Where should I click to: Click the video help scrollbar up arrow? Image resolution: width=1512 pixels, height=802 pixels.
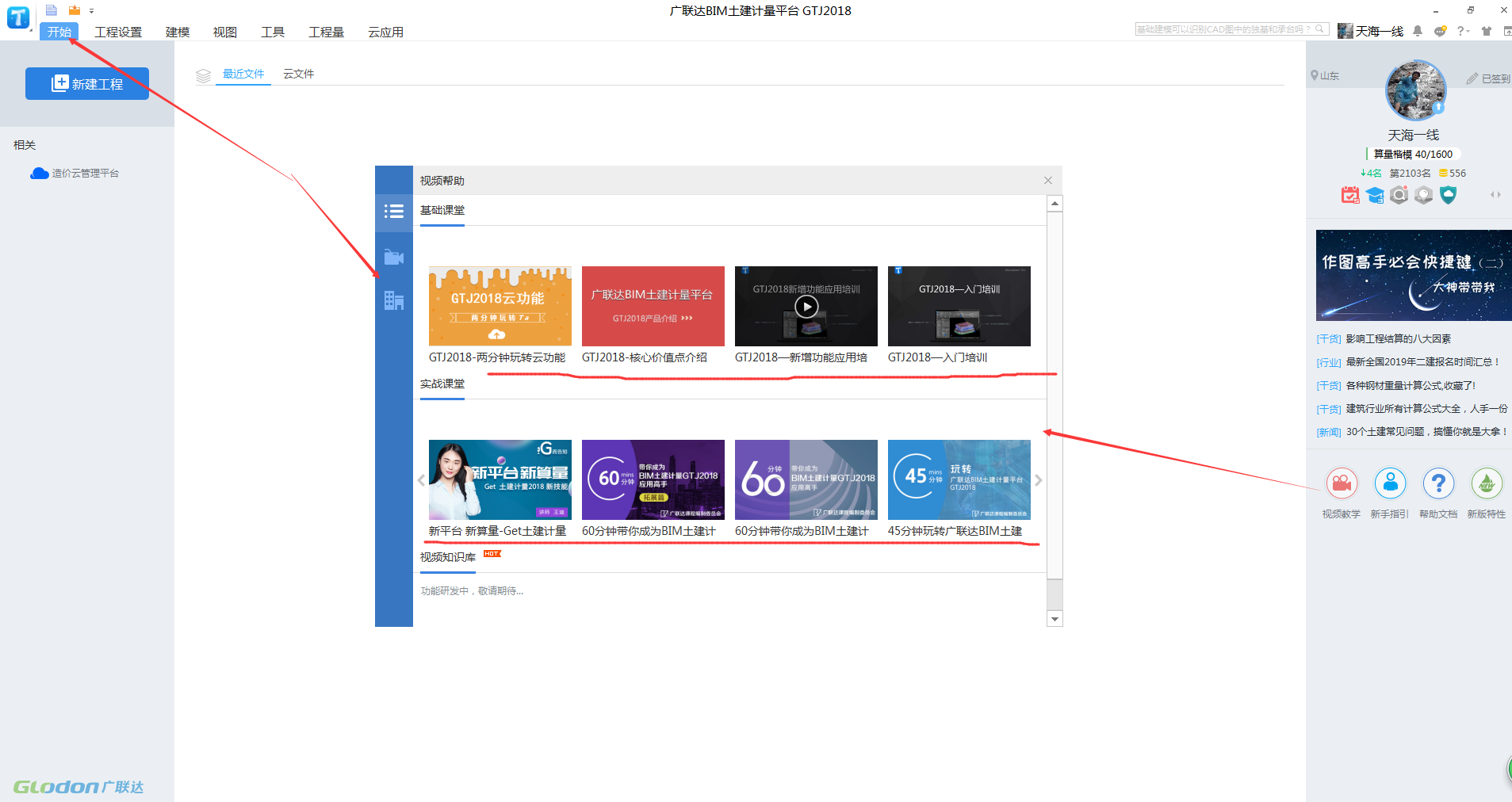click(x=1055, y=204)
